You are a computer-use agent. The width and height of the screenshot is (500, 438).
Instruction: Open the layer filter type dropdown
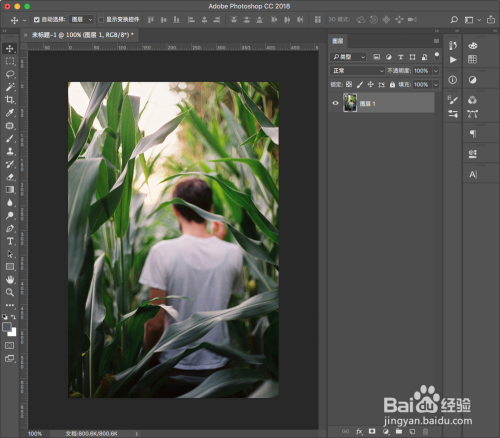[348, 57]
